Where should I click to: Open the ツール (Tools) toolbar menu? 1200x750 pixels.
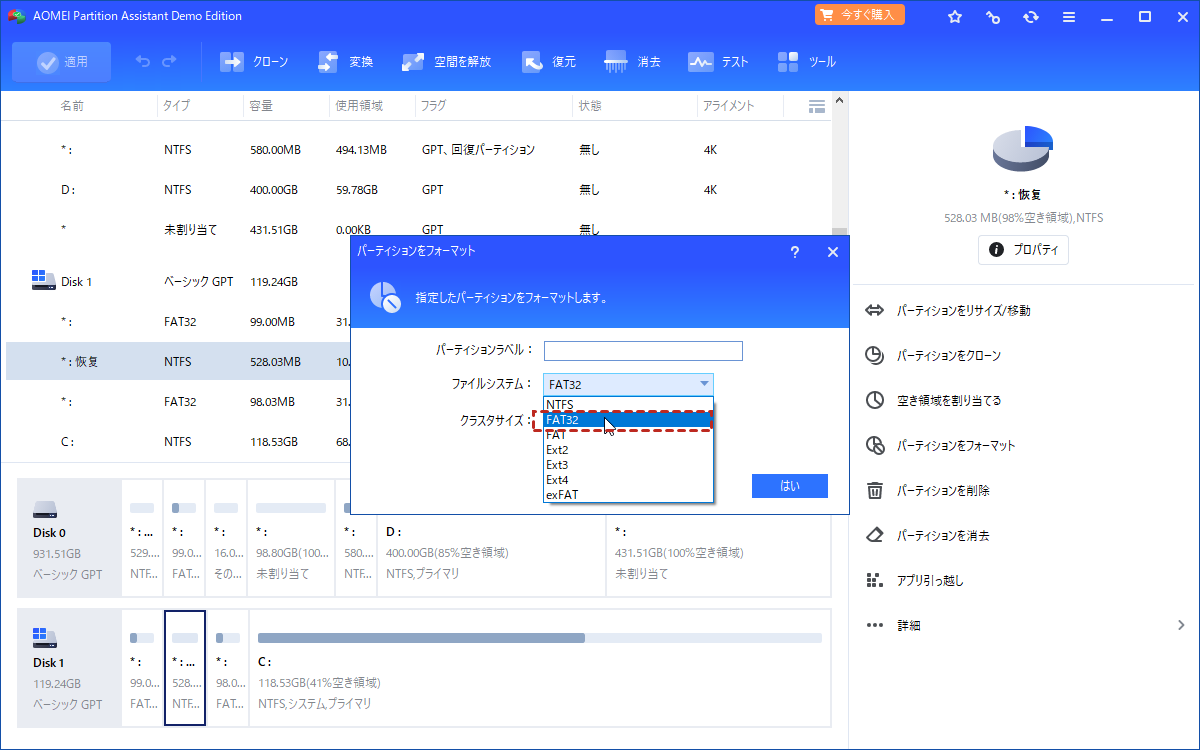[x=788, y=62]
